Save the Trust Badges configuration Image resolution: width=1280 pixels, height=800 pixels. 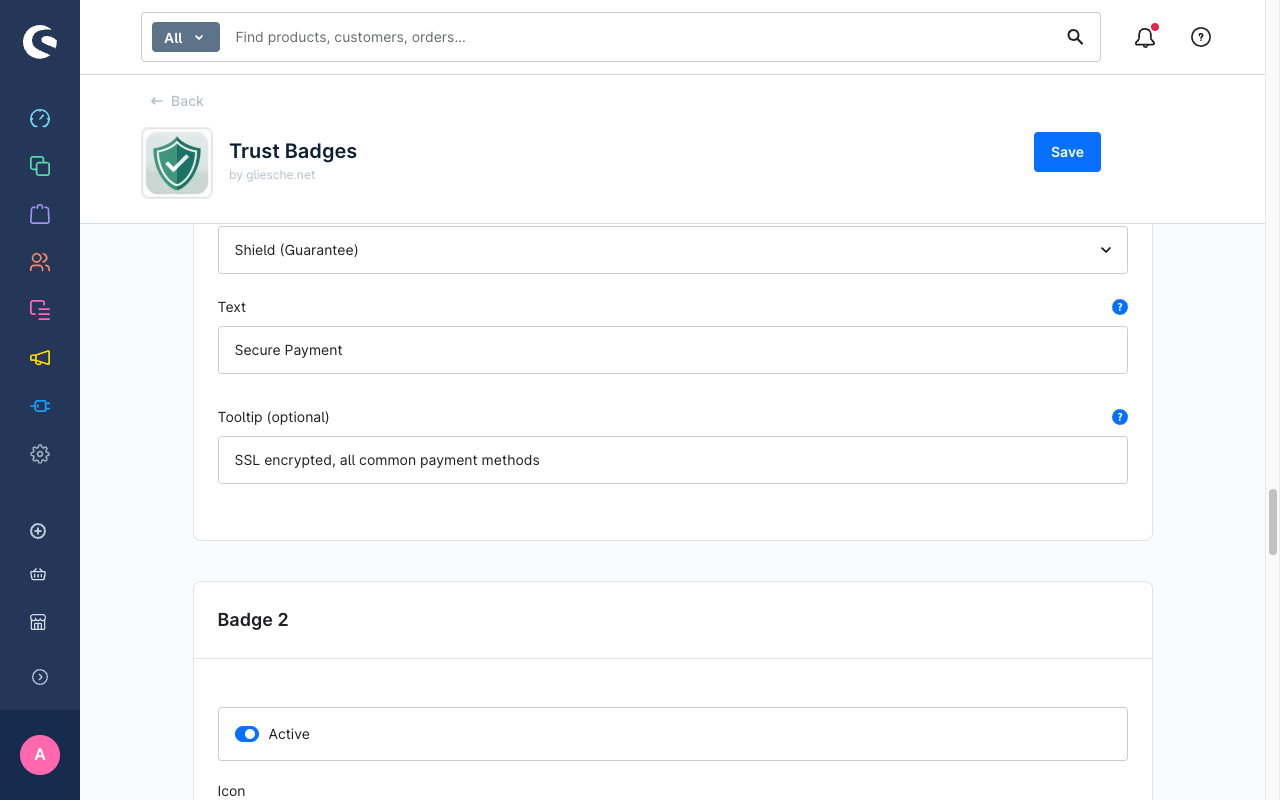(1067, 152)
